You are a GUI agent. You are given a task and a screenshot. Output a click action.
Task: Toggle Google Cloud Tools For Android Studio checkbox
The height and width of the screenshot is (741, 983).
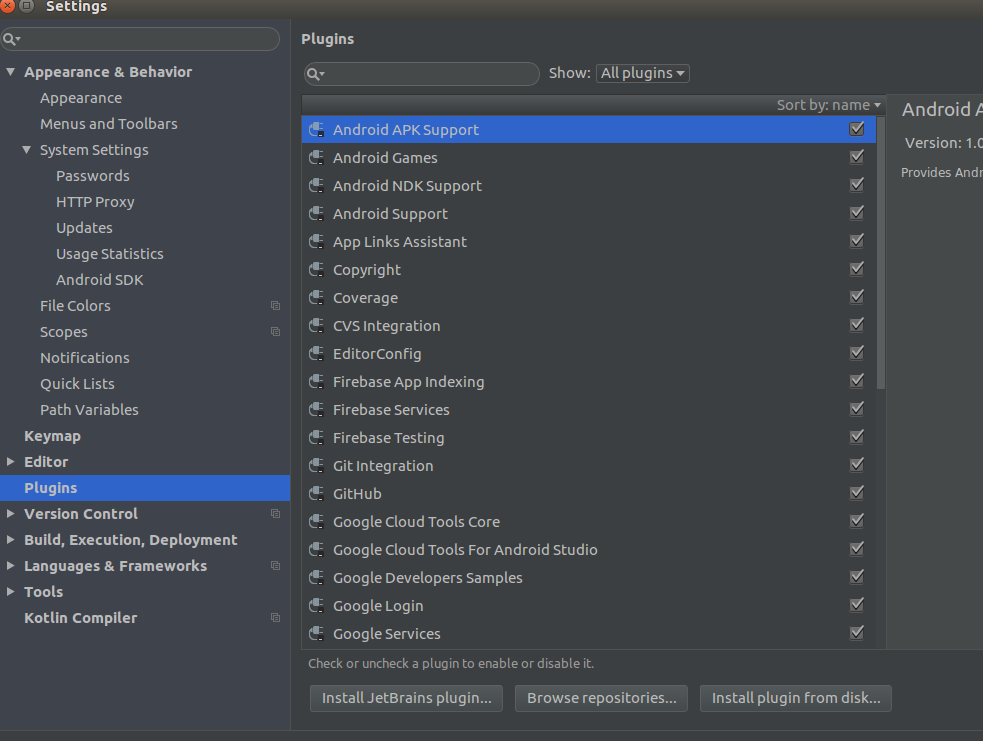pos(856,549)
